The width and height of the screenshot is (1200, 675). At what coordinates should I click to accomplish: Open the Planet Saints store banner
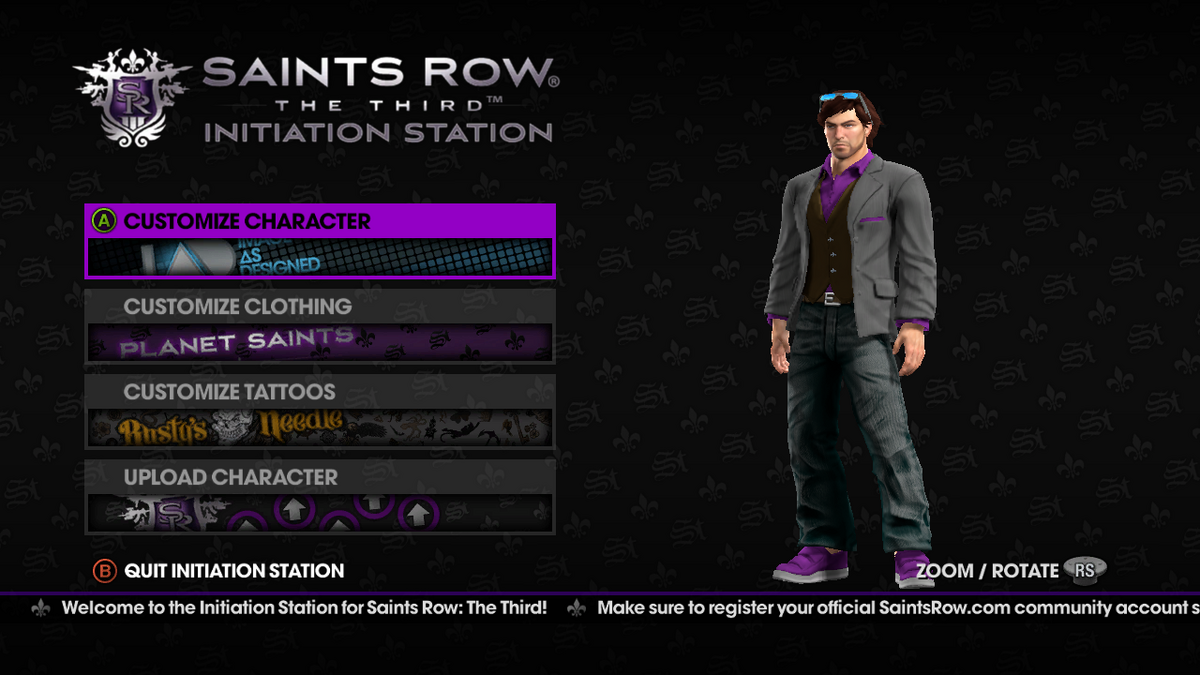point(320,343)
